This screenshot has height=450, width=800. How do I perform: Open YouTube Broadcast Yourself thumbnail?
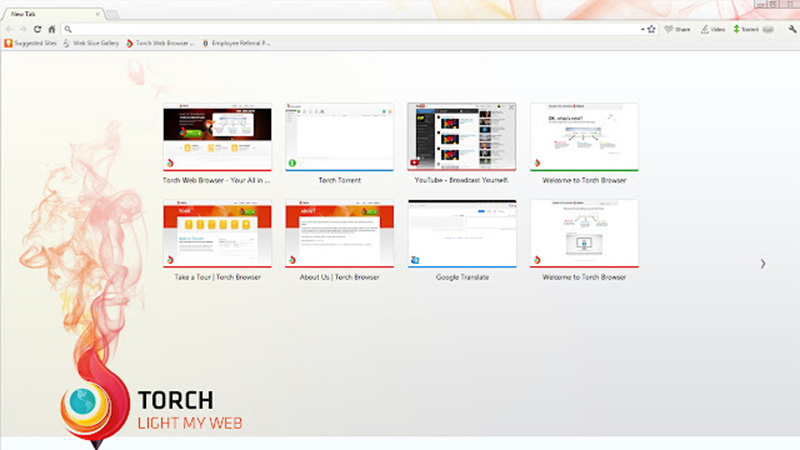click(x=462, y=137)
